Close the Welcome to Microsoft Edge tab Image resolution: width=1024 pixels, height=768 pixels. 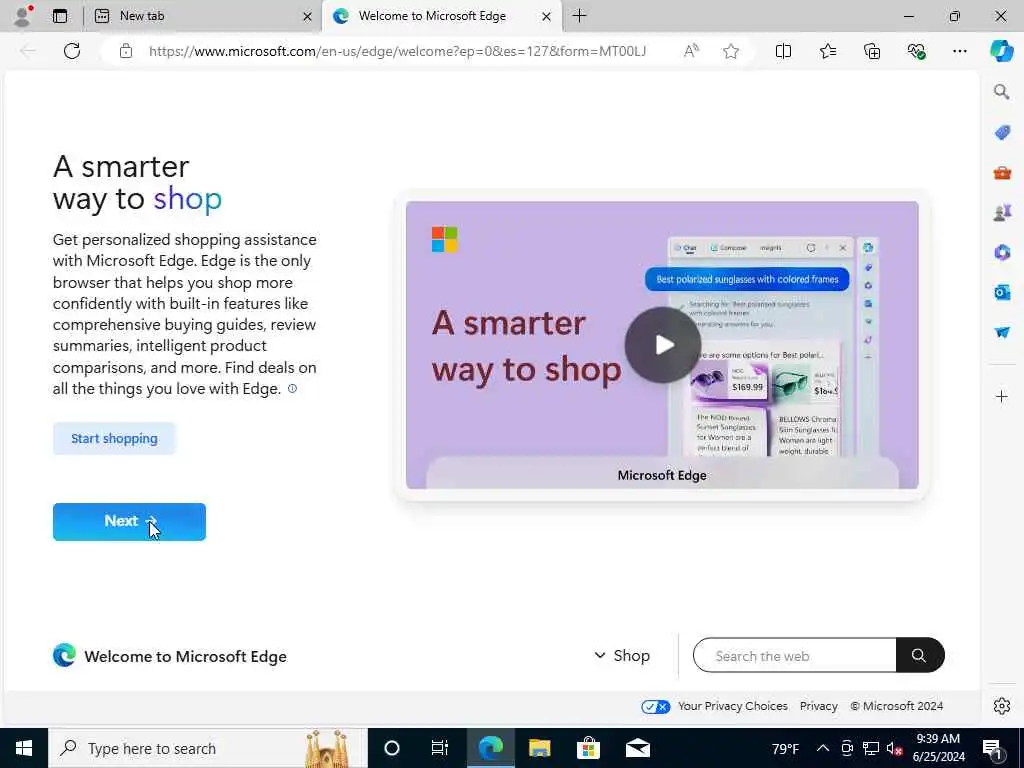coord(547,16)
